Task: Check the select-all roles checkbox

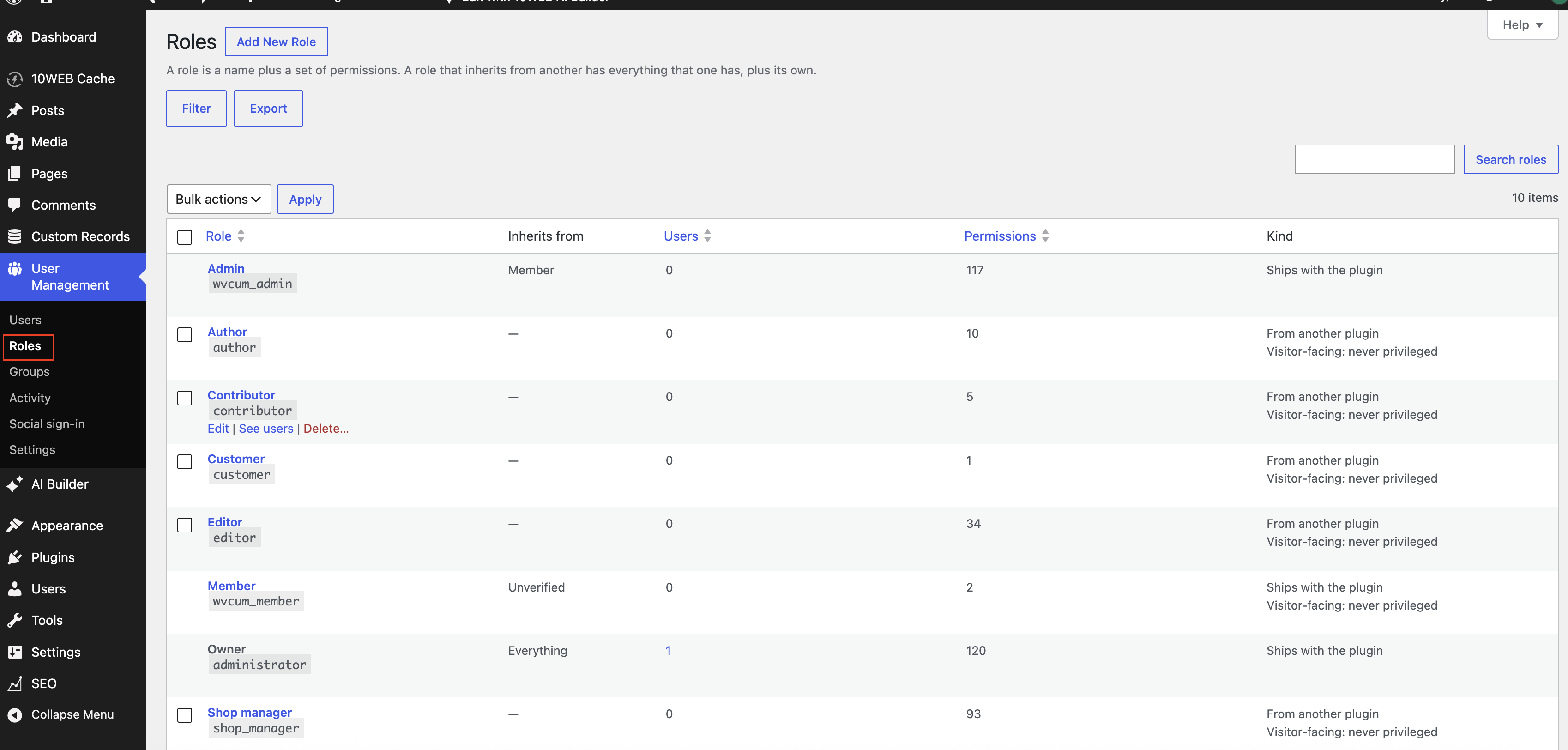Action: tap(184, 237)
